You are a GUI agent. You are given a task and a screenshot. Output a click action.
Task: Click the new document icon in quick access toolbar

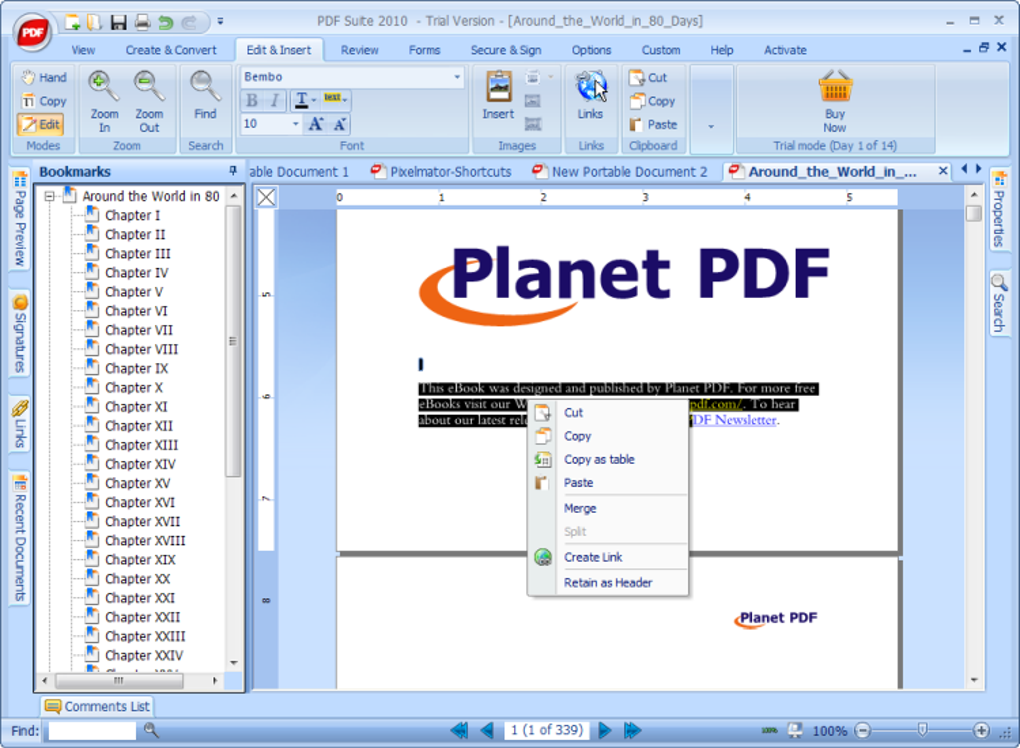point(73,22)
